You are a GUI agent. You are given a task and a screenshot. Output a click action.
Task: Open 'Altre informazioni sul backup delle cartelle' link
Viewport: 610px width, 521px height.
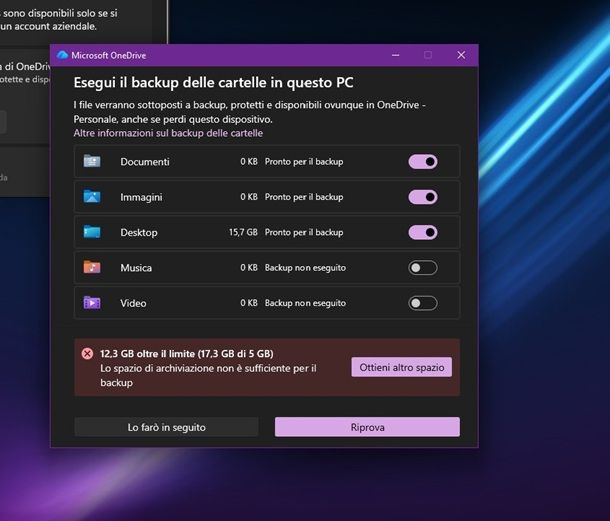tap(168, 133)
